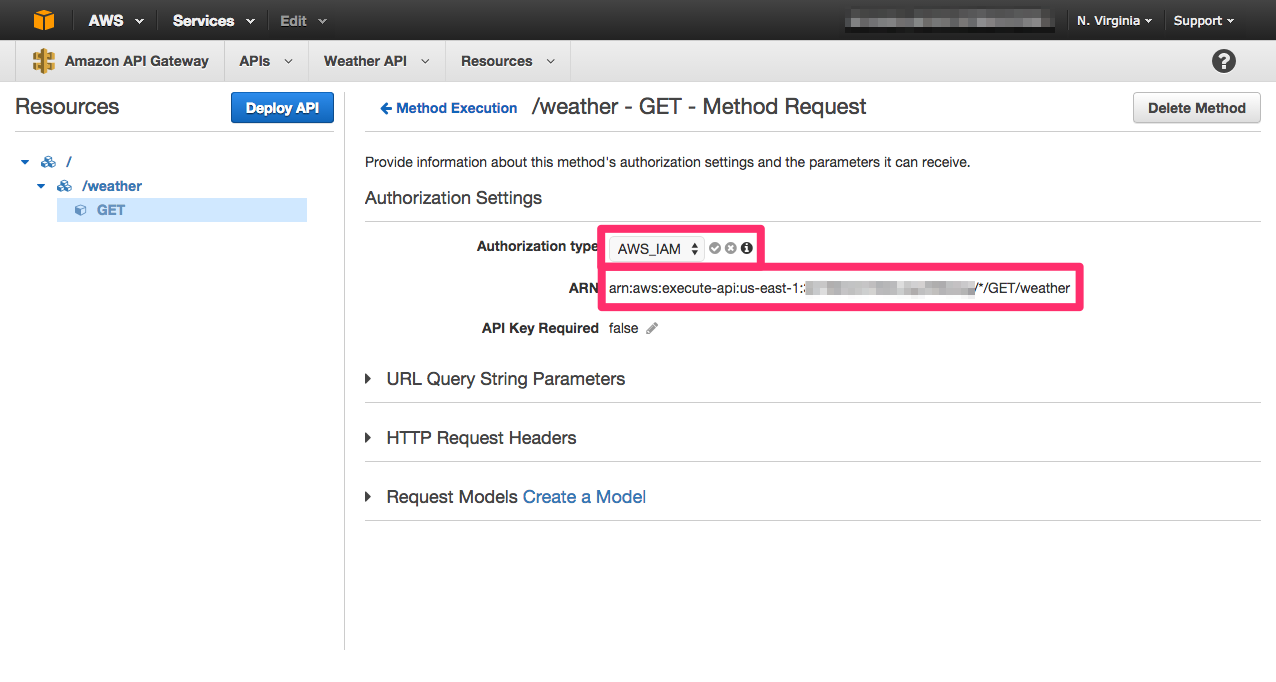This screenshot has height=682, width=1276.
Task: Open the Authorization type AWS_IAM select box
Action: coord(656,249)
